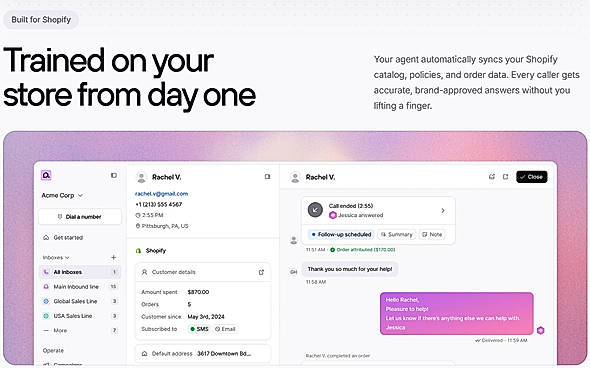Click the person icon beside Customer details

[144, 272]
